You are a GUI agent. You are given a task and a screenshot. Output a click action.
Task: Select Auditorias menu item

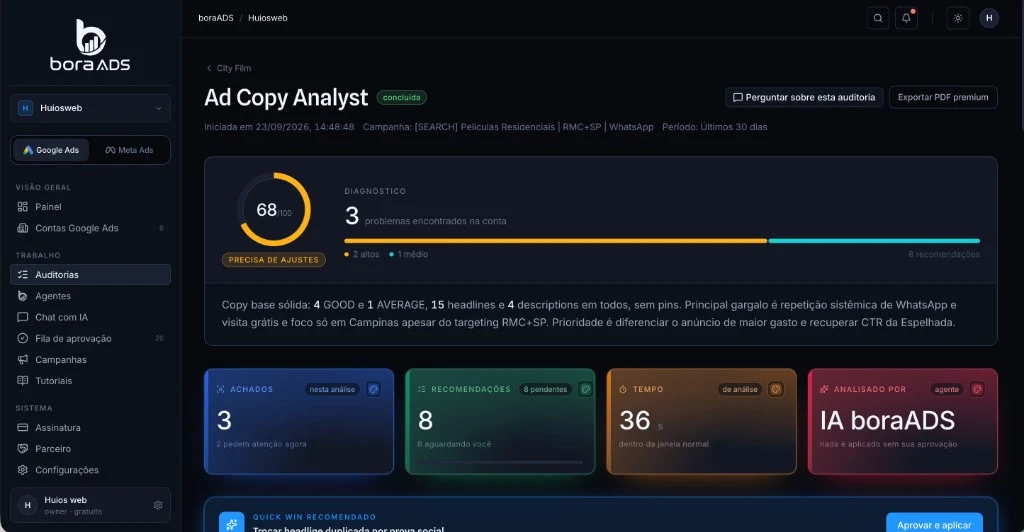pos(90,275)
